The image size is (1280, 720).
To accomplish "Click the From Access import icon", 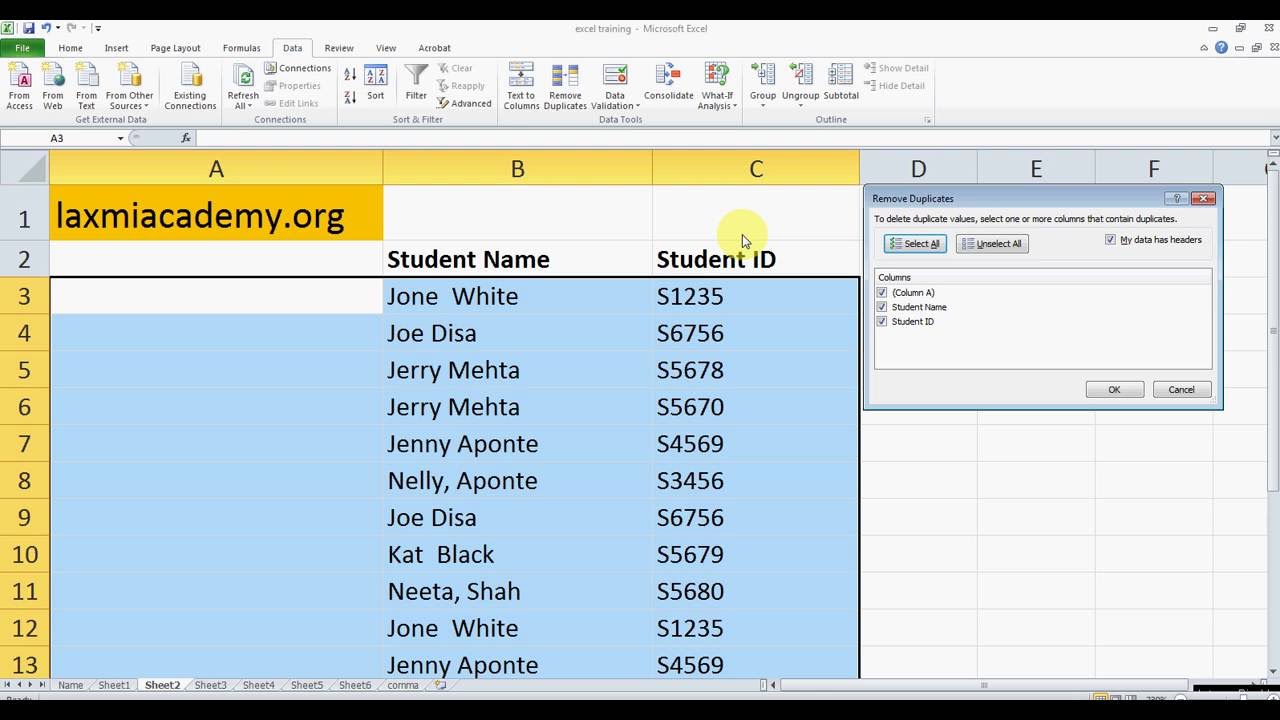I will tap(19, 86).
